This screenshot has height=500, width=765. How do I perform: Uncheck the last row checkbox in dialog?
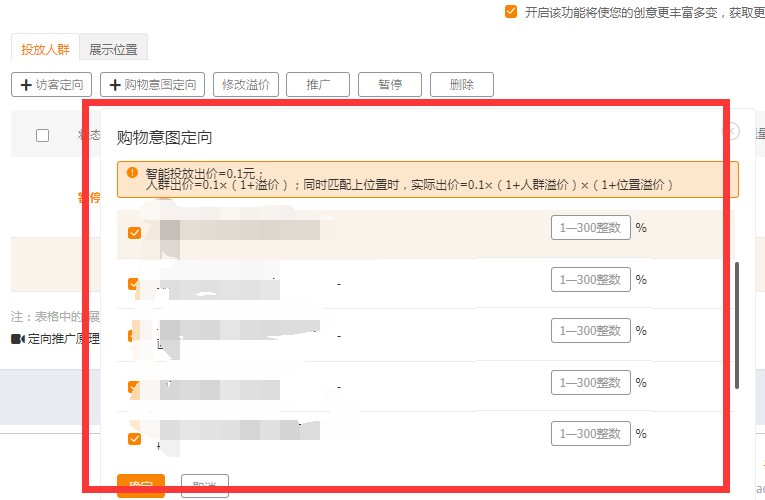point(134,439)
